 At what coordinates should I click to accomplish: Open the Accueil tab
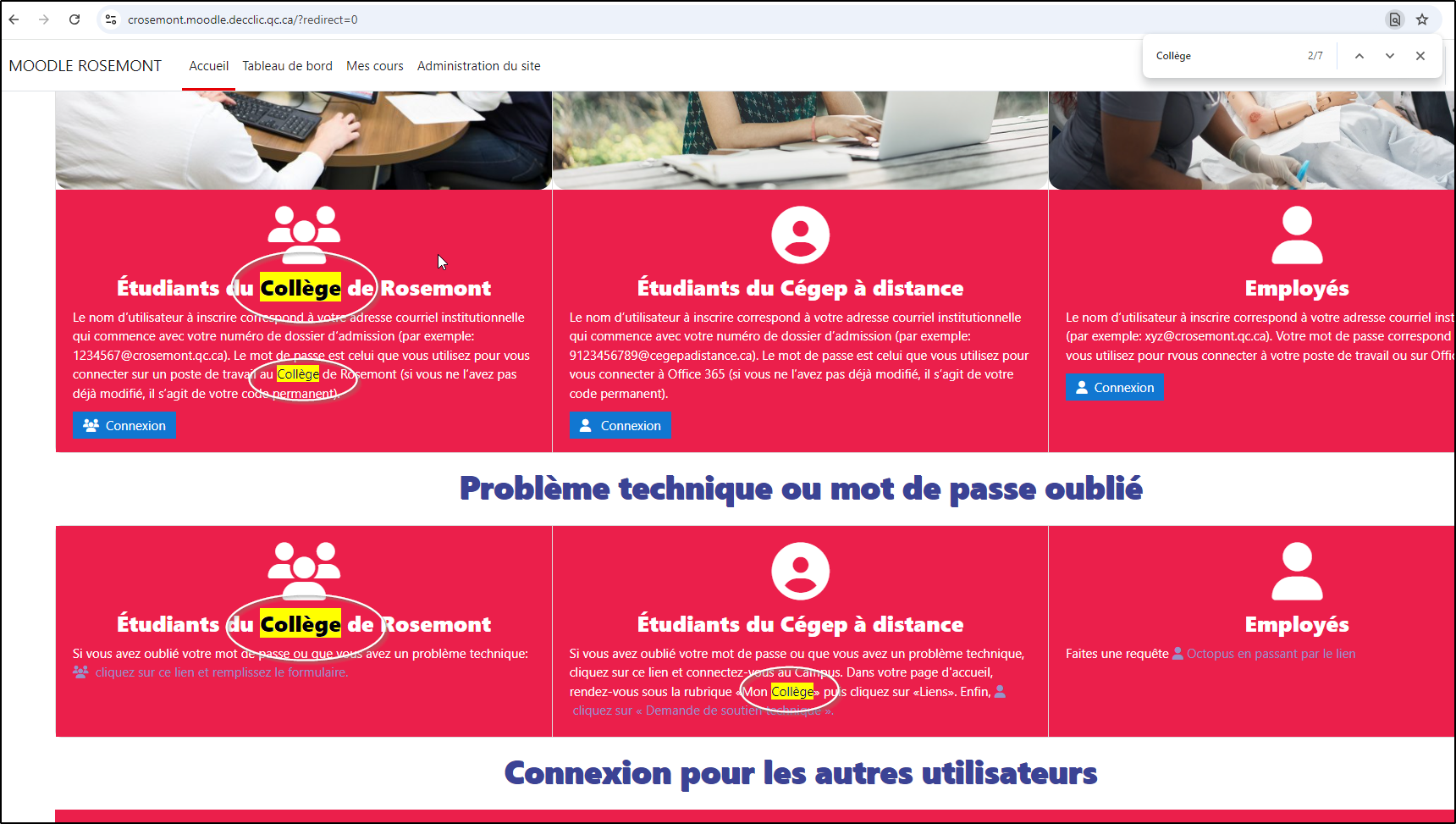click(x=209, y=66)
